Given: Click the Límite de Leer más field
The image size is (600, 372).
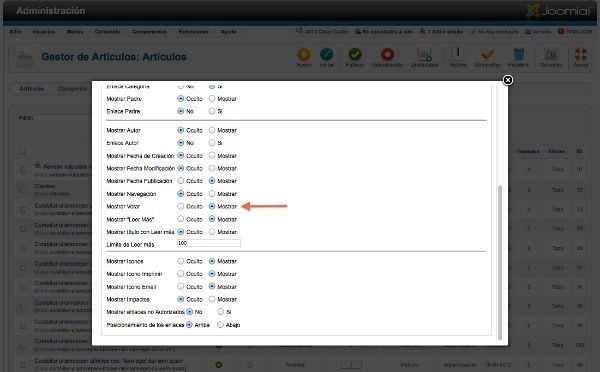Looking at the screenshot, I should 209,243.
